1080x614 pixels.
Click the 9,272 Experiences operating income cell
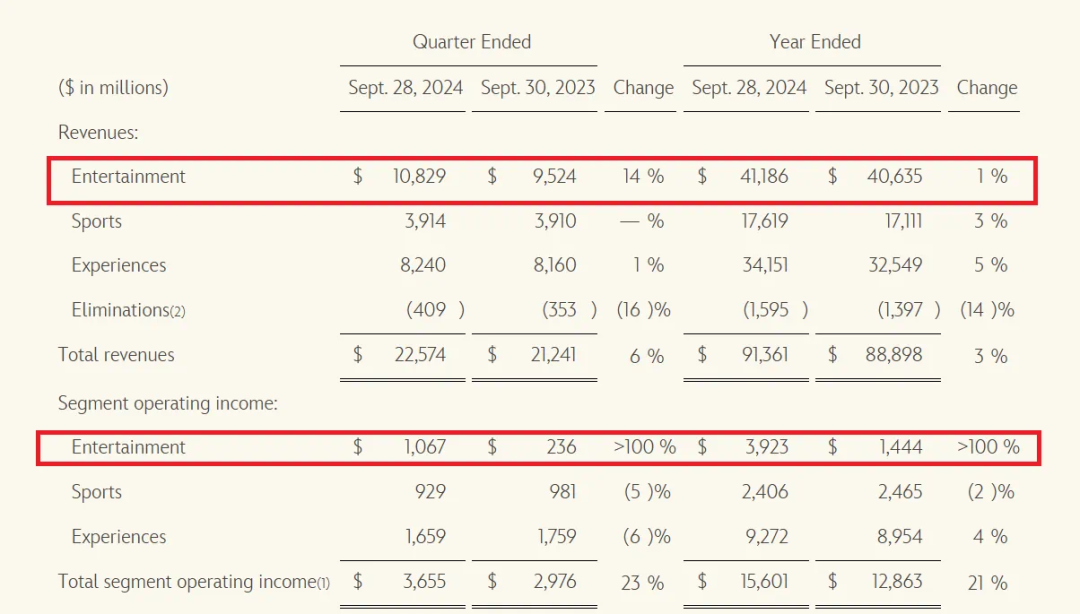point(765,537)
